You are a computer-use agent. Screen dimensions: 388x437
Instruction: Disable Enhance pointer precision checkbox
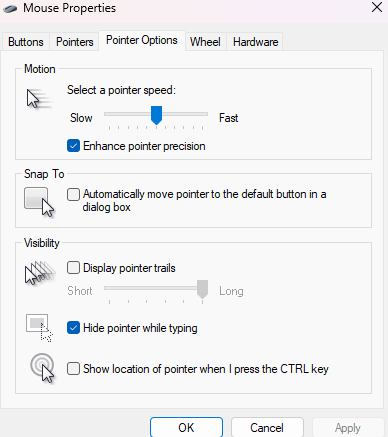click(73, 146)
